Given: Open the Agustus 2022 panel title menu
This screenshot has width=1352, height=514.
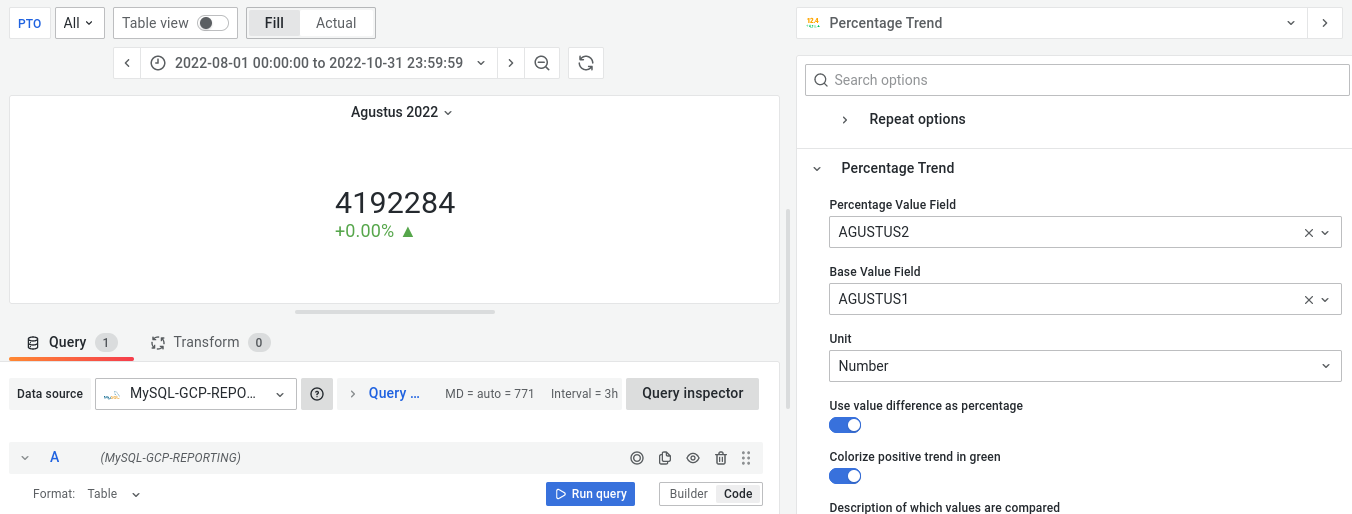Looking at the screenshot, I should click(x=401, y=112).
